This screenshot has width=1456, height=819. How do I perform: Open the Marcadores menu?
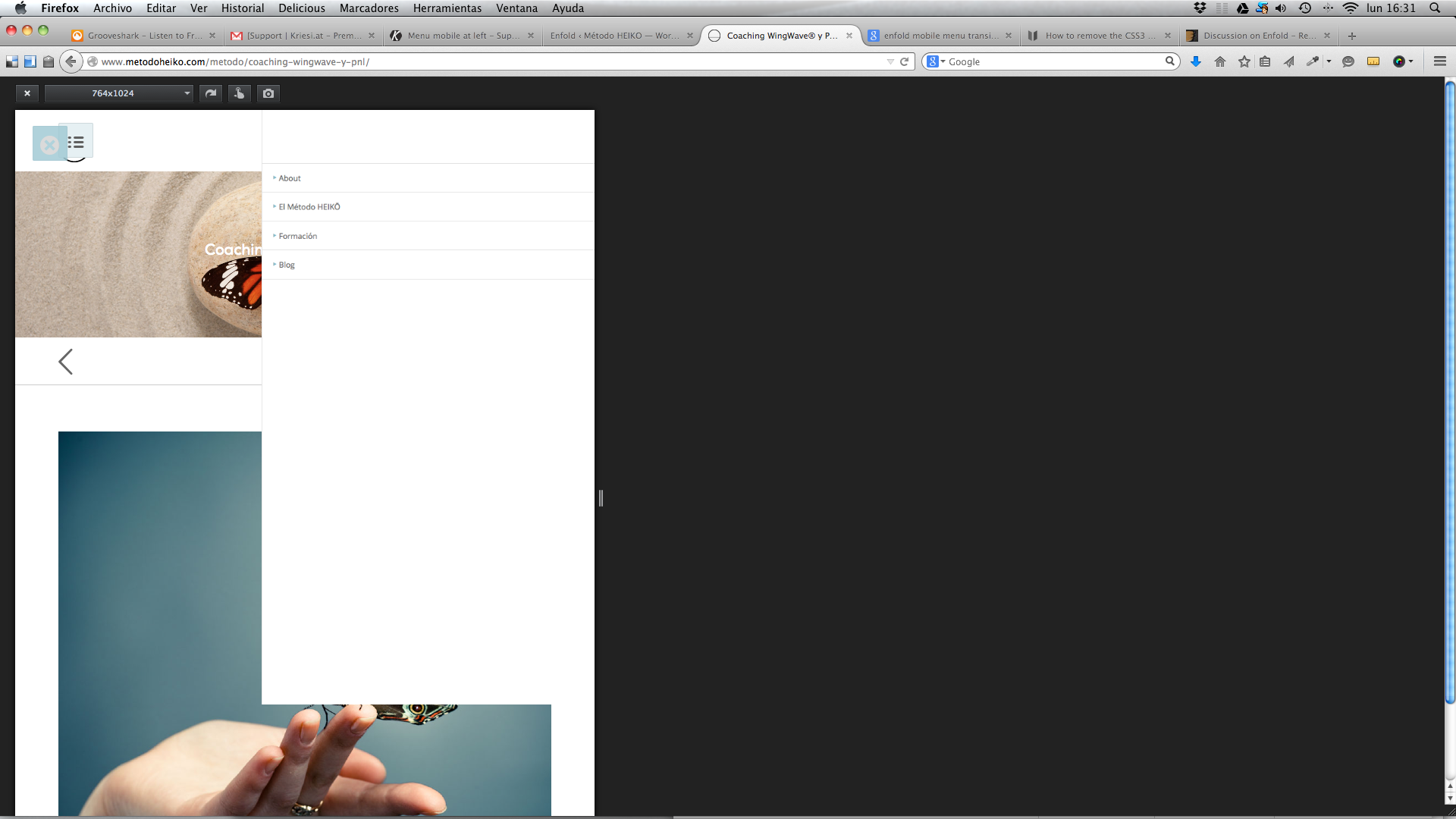pos(369,8)
